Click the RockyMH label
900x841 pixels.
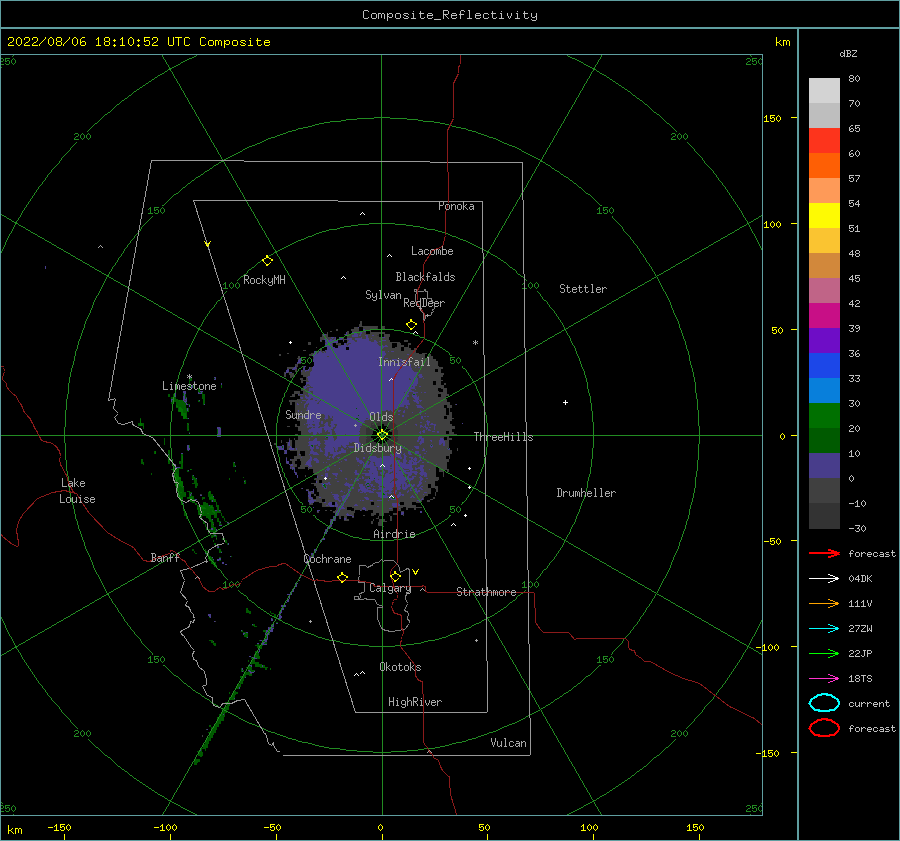pos(264,280)
